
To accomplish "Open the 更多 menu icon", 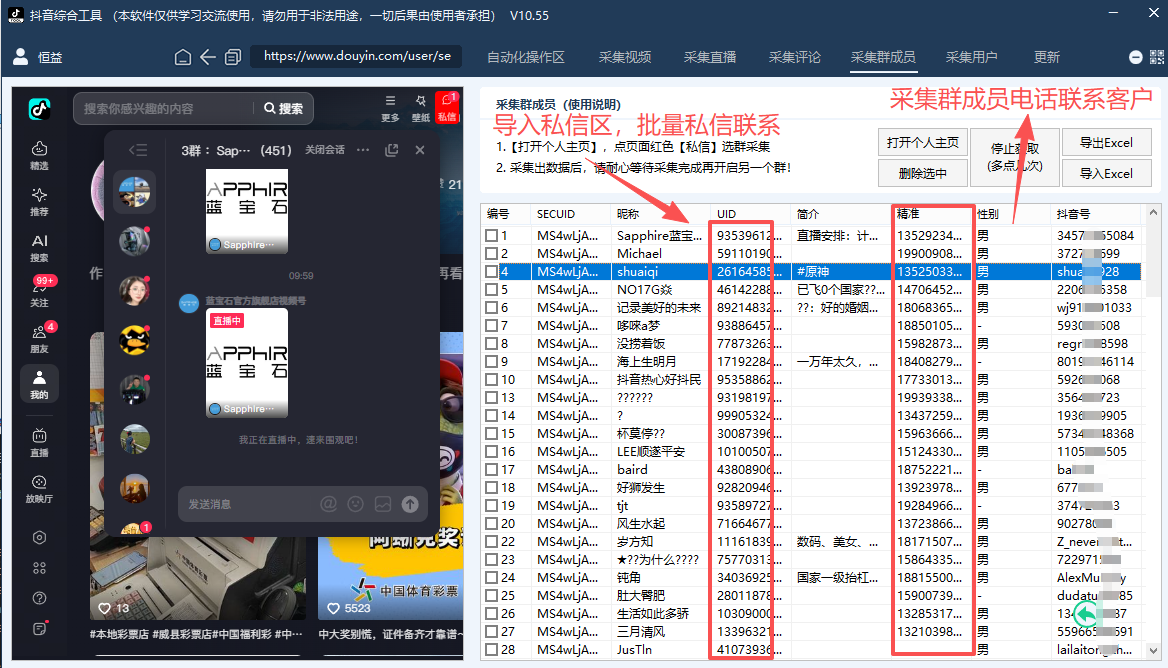I will tap(390, 108).
